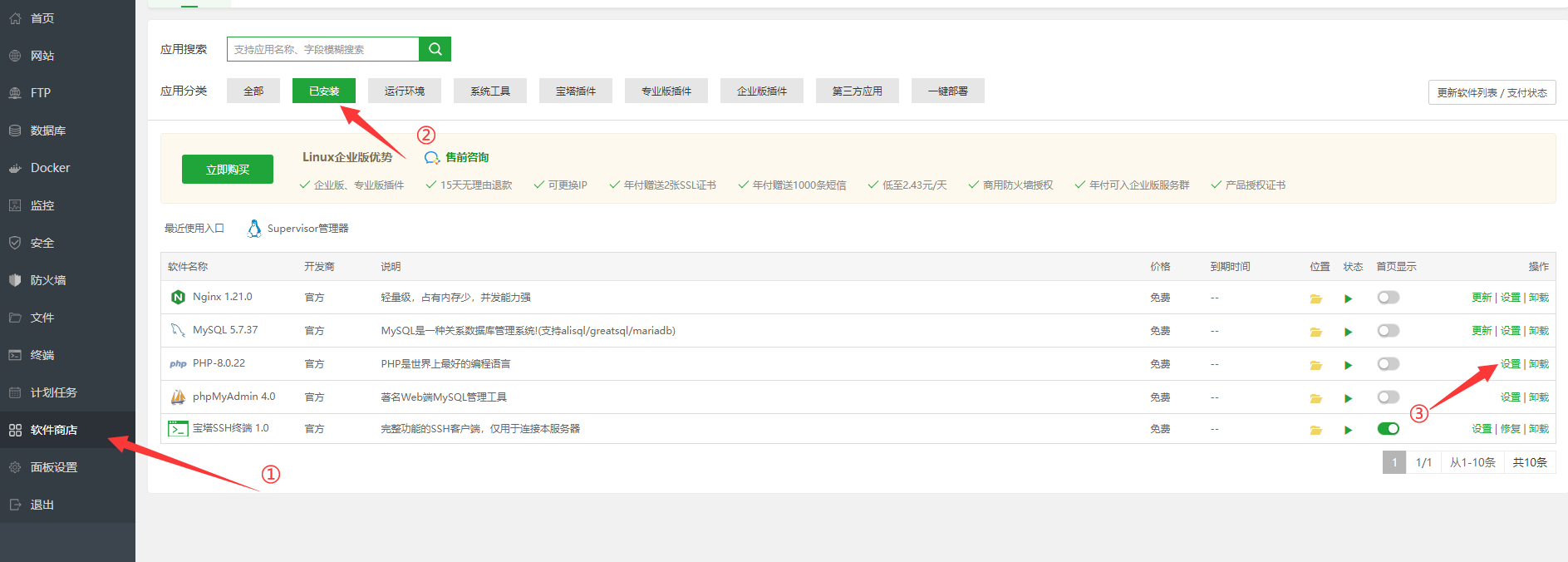This screenshot has height=562, width=1568.
Task: Click the globe icon beside 网站
Action: pos(15,56)
